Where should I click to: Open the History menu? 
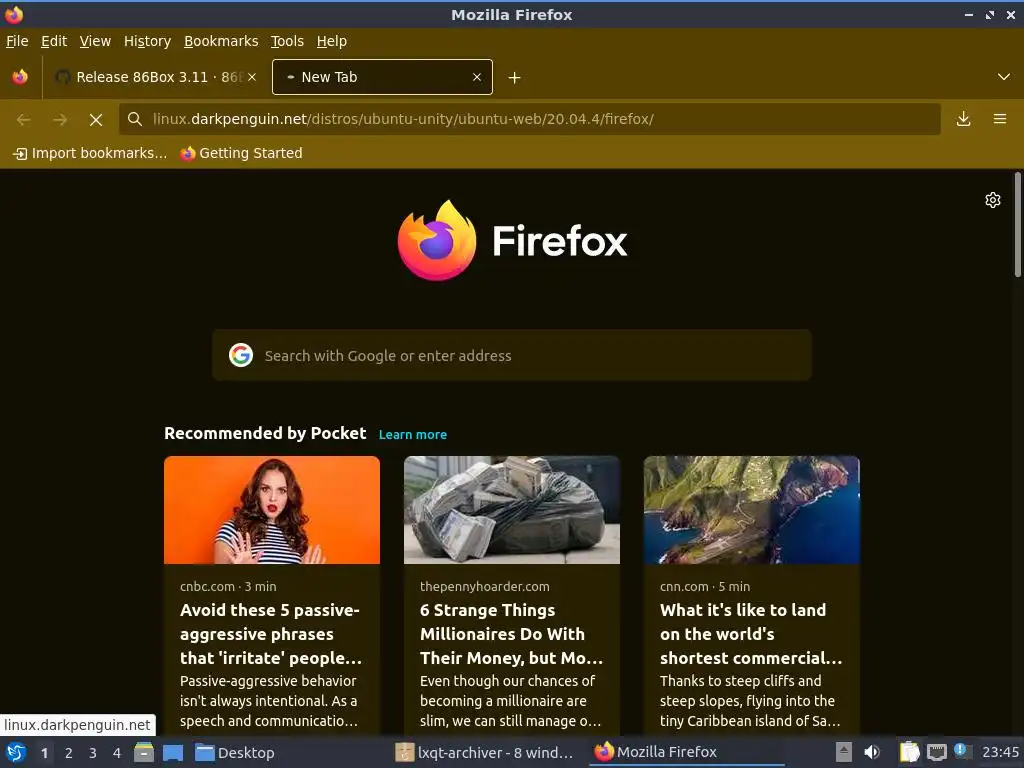tap(147, 41)
